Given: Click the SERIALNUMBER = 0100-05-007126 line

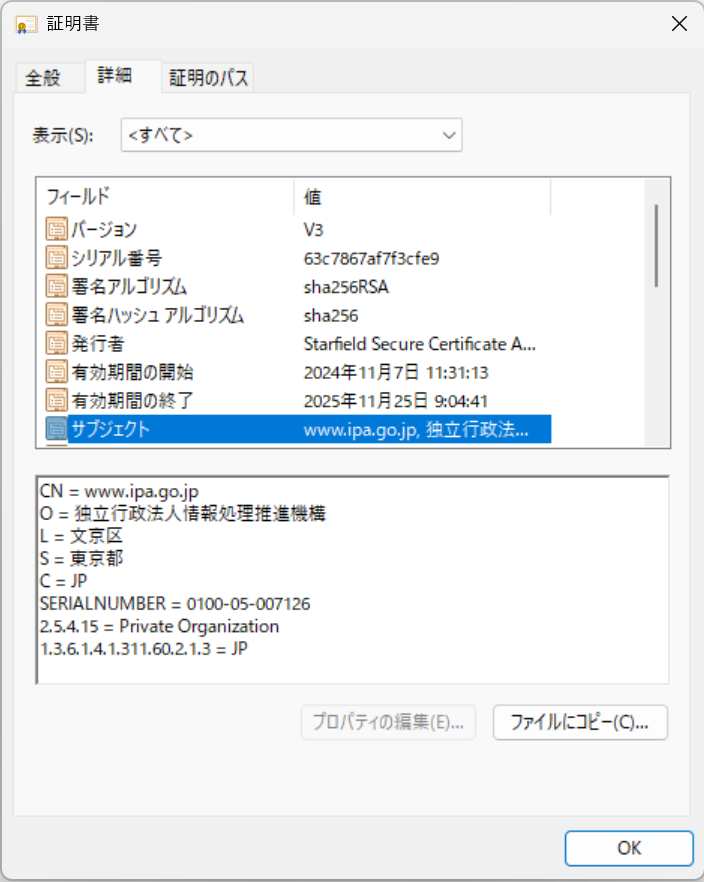Looking at the screenshot, I should [x=175, y=604].
